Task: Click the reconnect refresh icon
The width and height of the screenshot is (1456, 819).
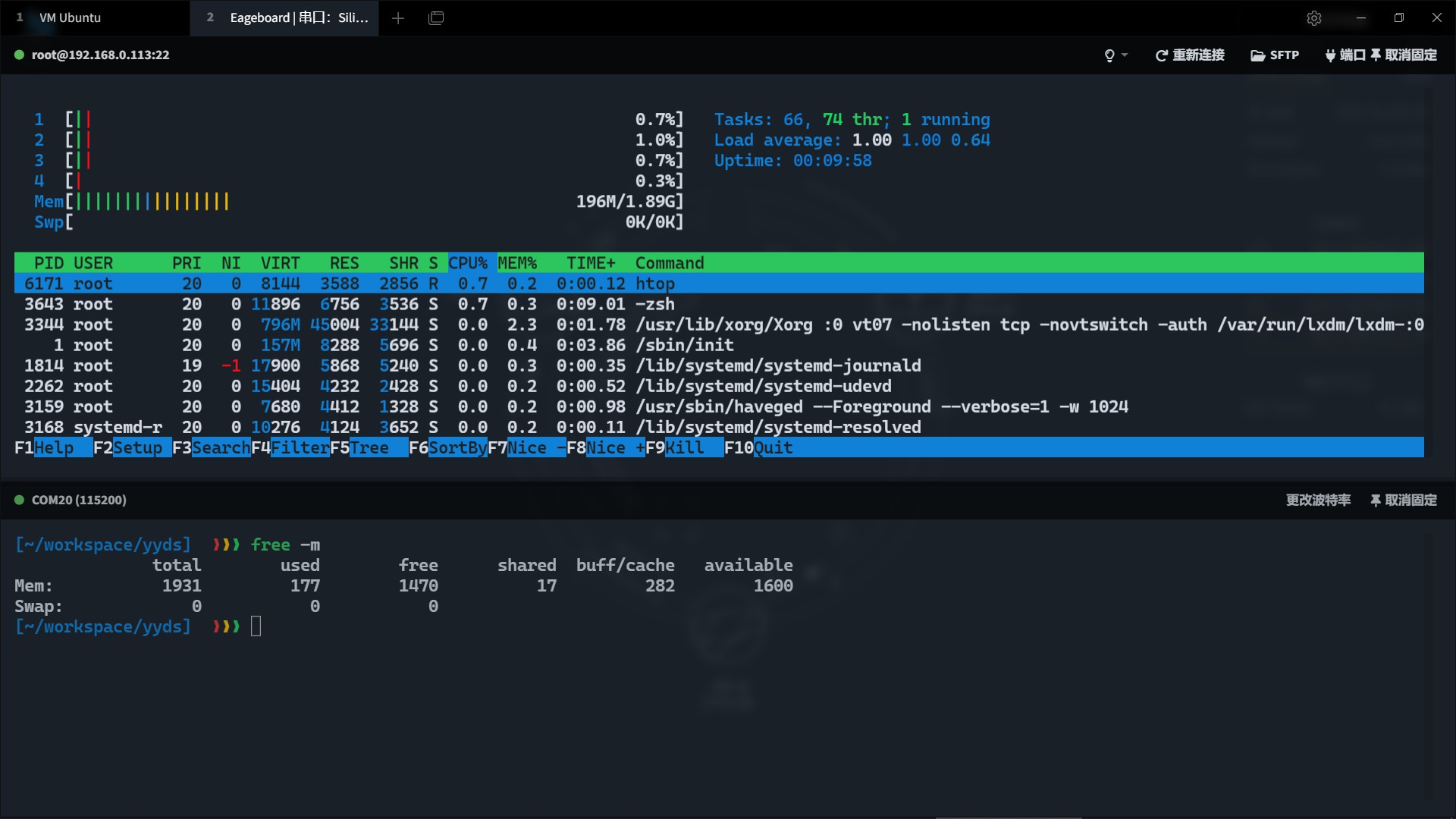Action: click(x=1161, y=55)
